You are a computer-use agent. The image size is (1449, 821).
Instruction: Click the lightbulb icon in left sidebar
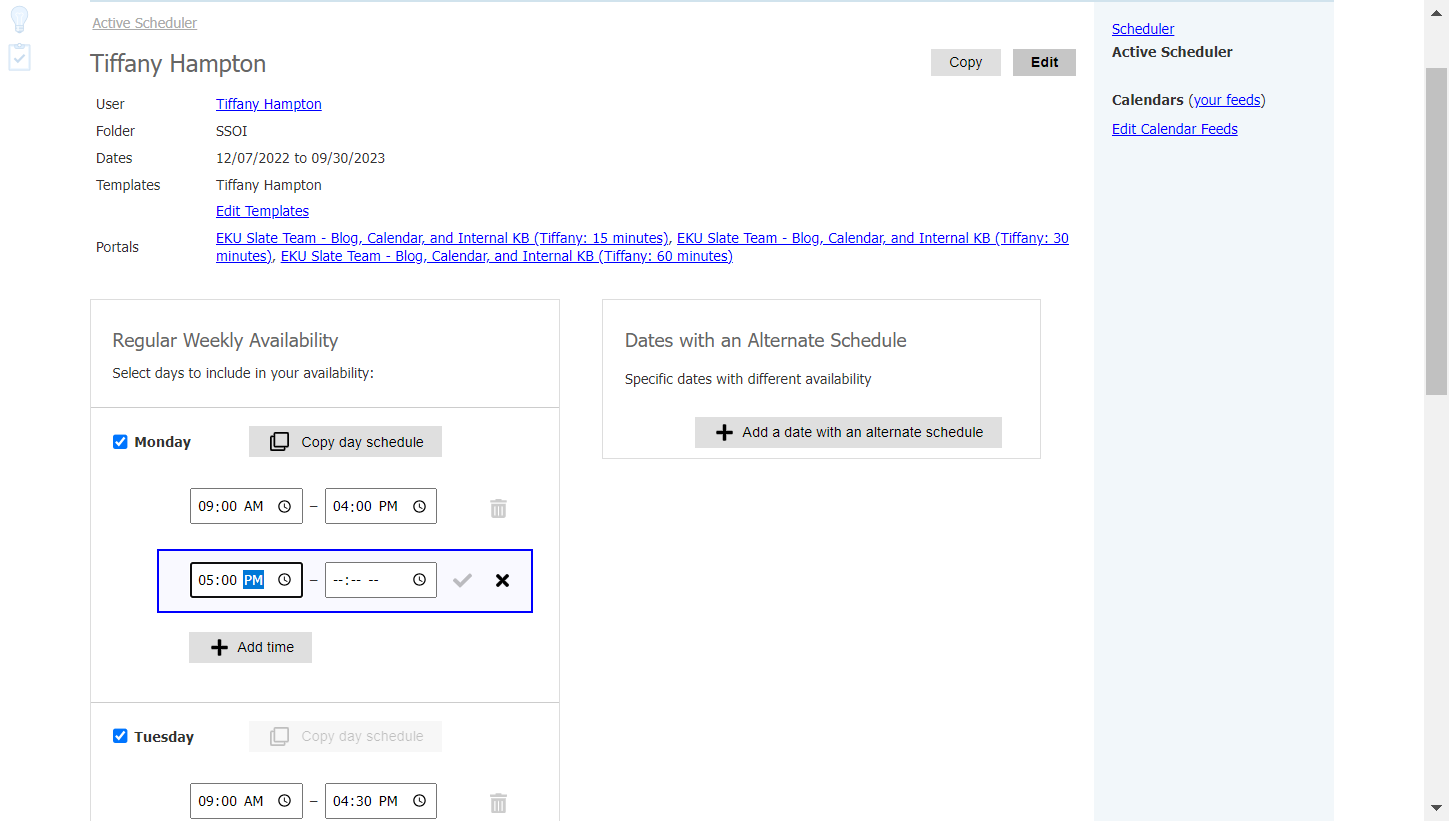pos(19,19)
